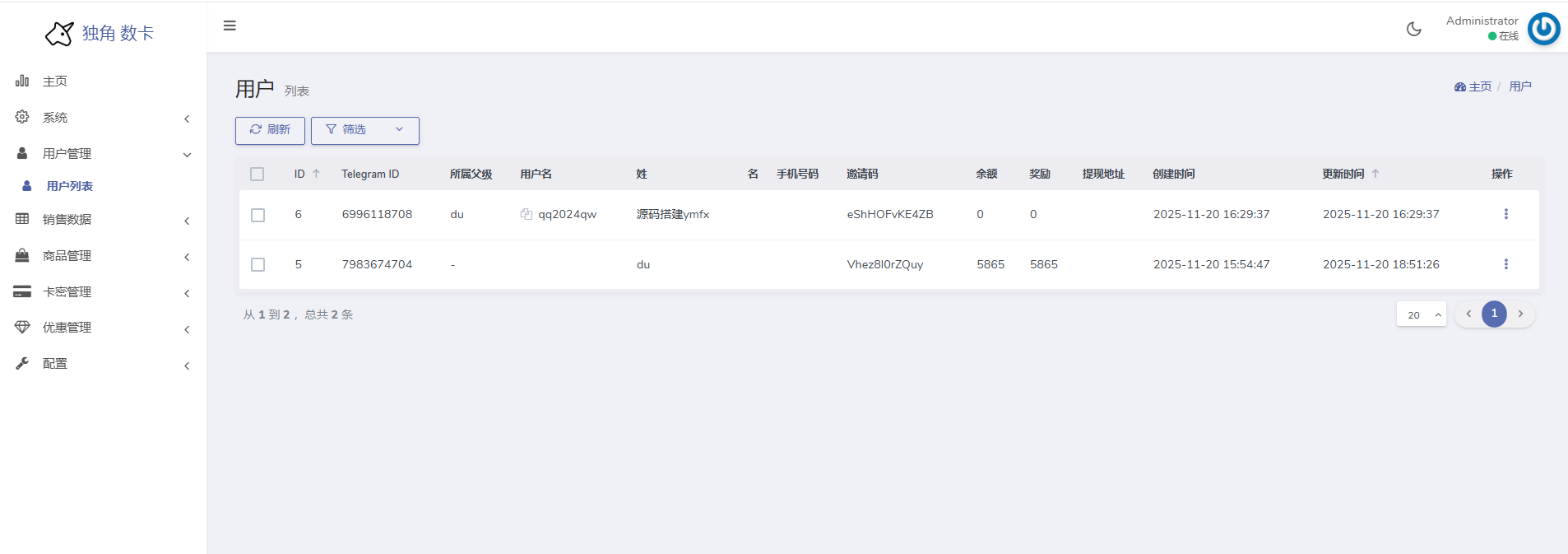Select the checkbox for user ID 5

point(257,264)
